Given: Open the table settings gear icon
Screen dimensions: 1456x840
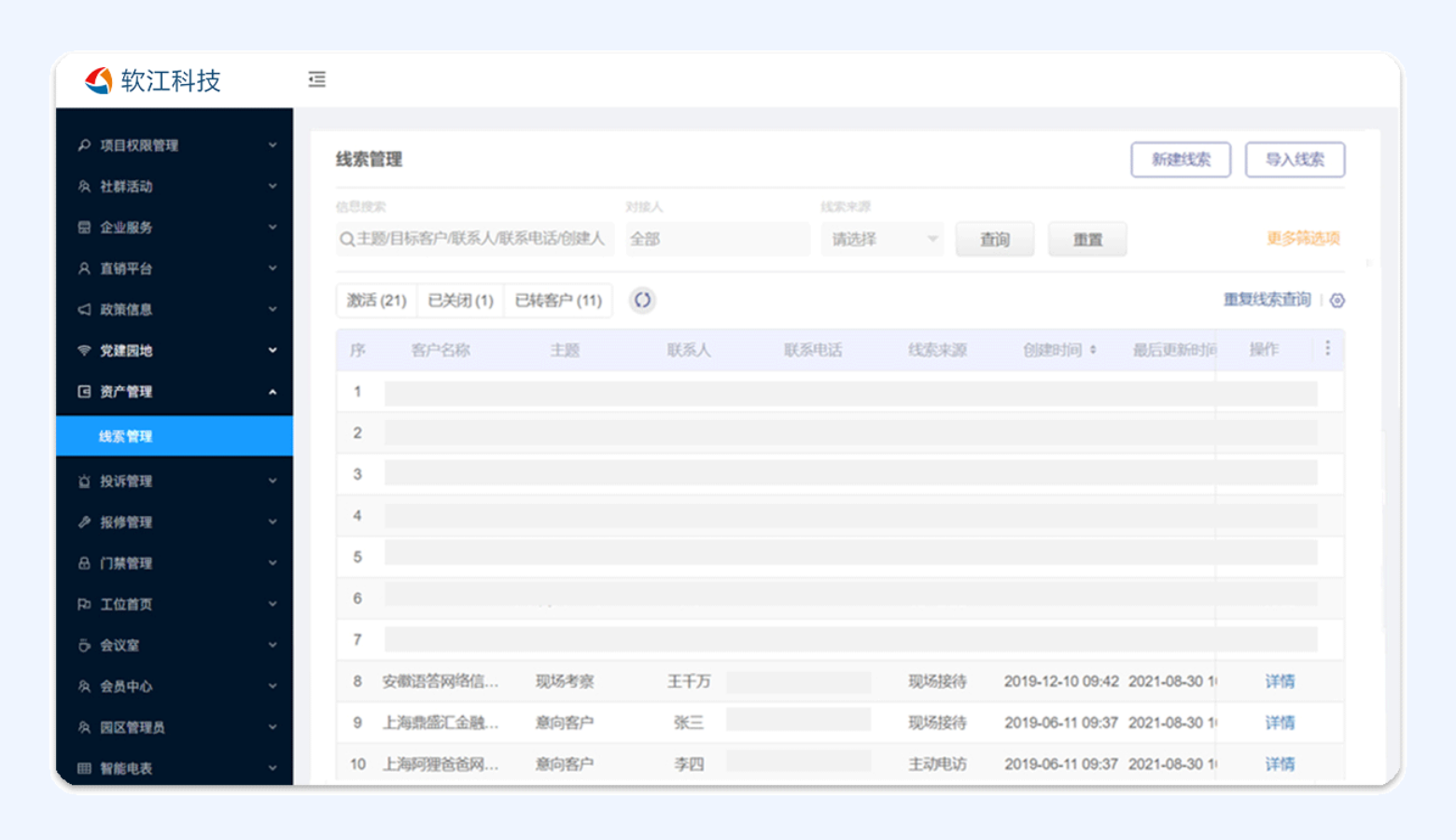Looking at the screenshot, I should click(1337, 301).
